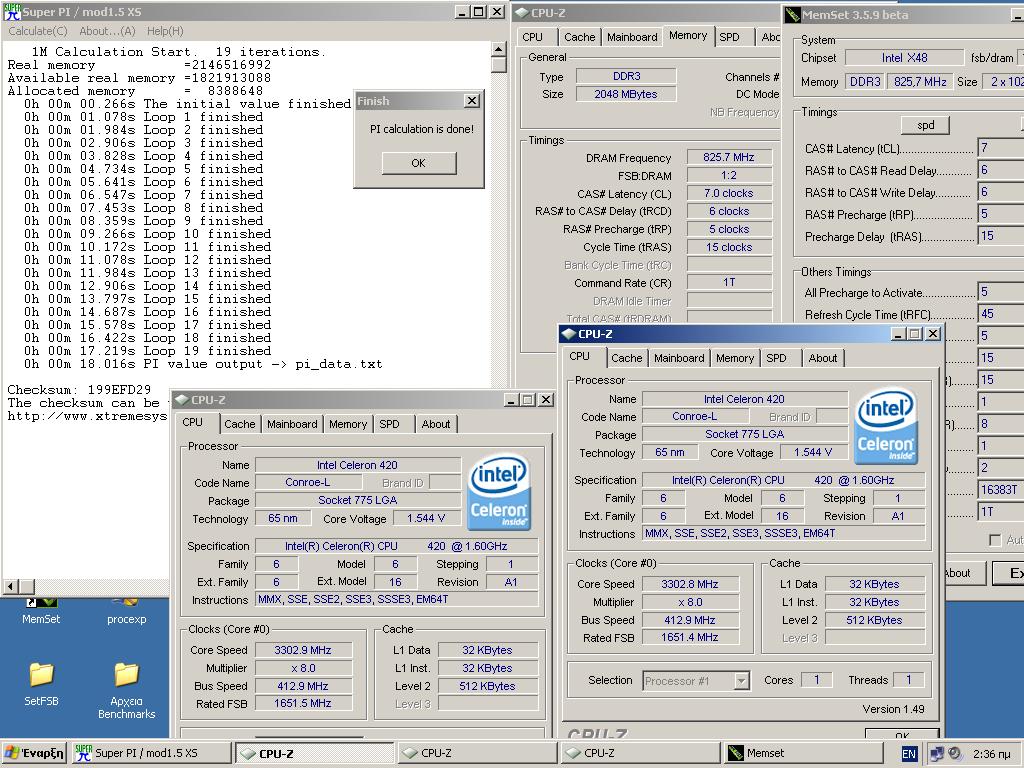
Task: Open the CAS# Latency (tCL) dropdown in MemSet
Action: tap(1000, 148)
